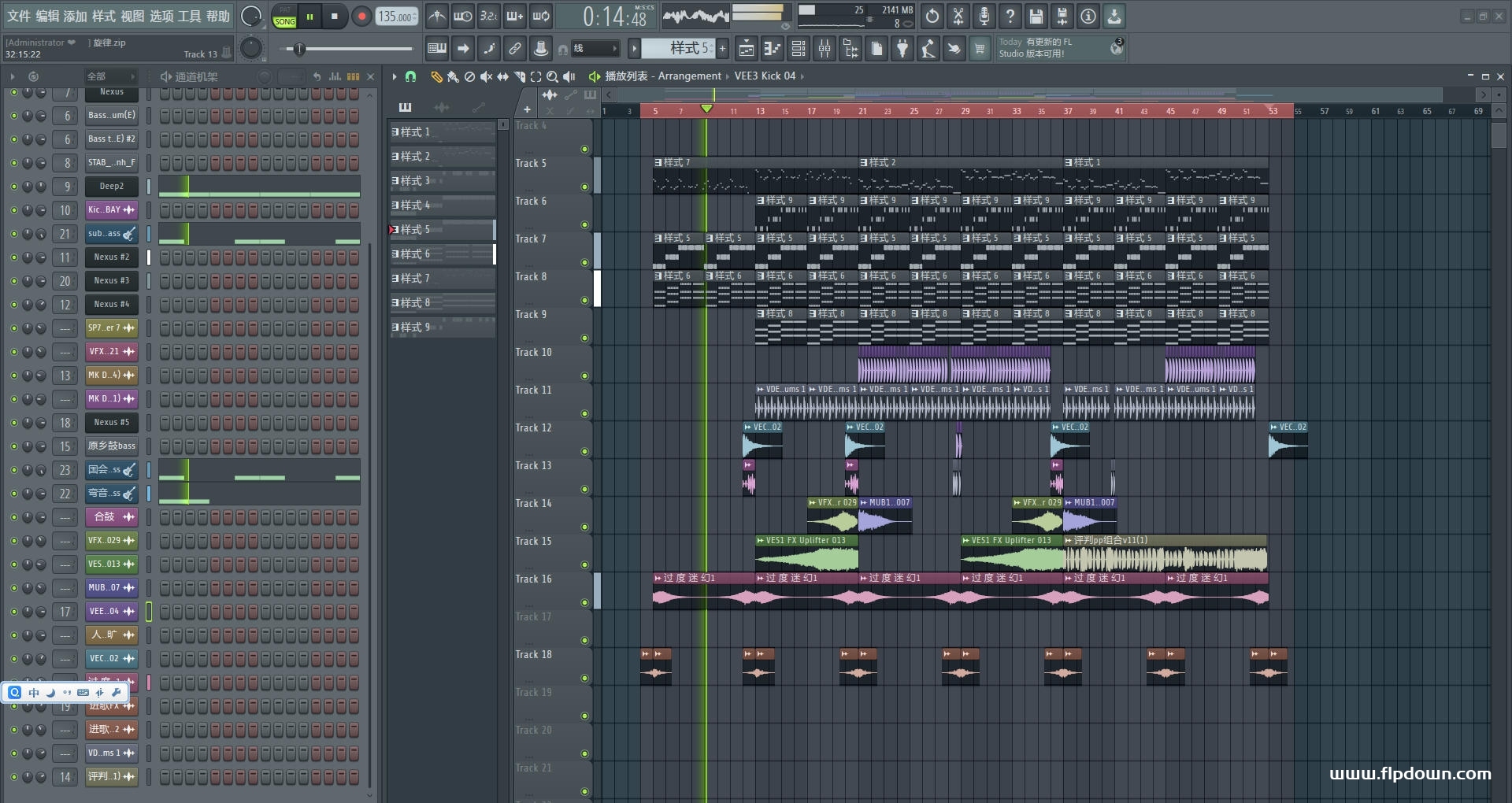Screen dimensions: 1512x803
Task: Toggle mute LED on Track 12
Action: click(x=584, y=452)
